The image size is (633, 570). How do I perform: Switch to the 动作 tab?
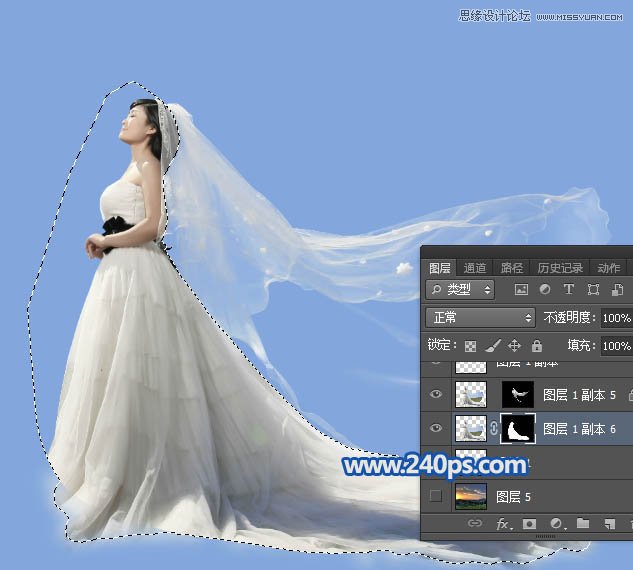pos(608,268)
